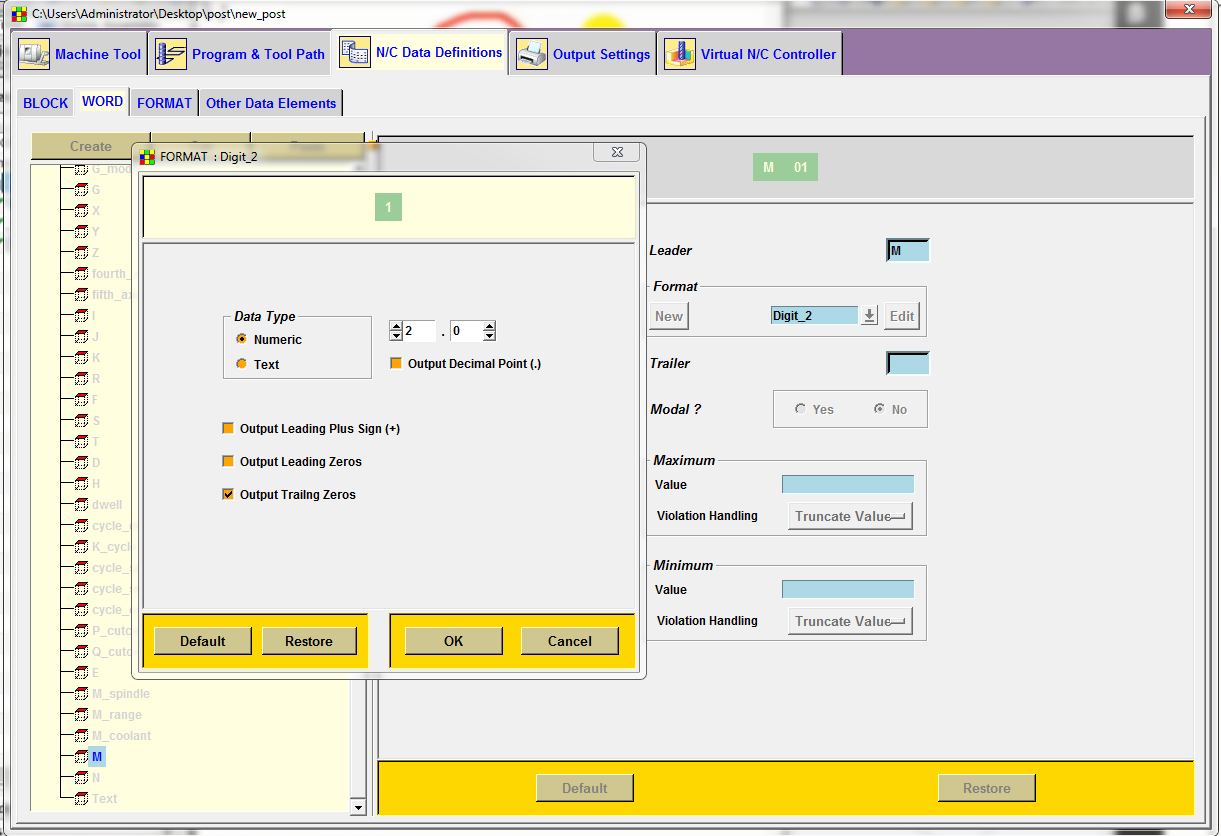Select the X word icon in tree
The image size is (1221, 836).
(82, 211)
